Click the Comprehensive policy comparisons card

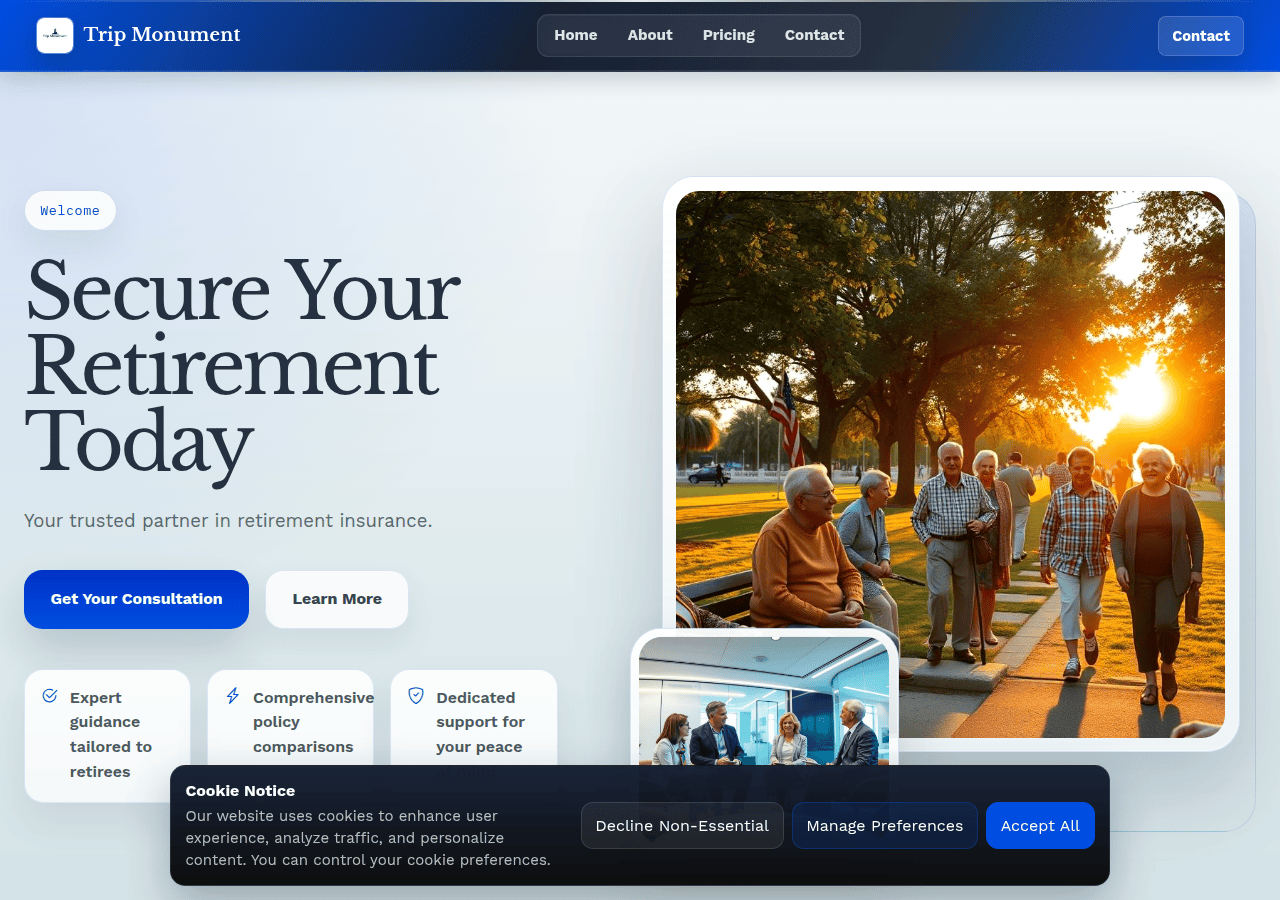pos(290,718)
